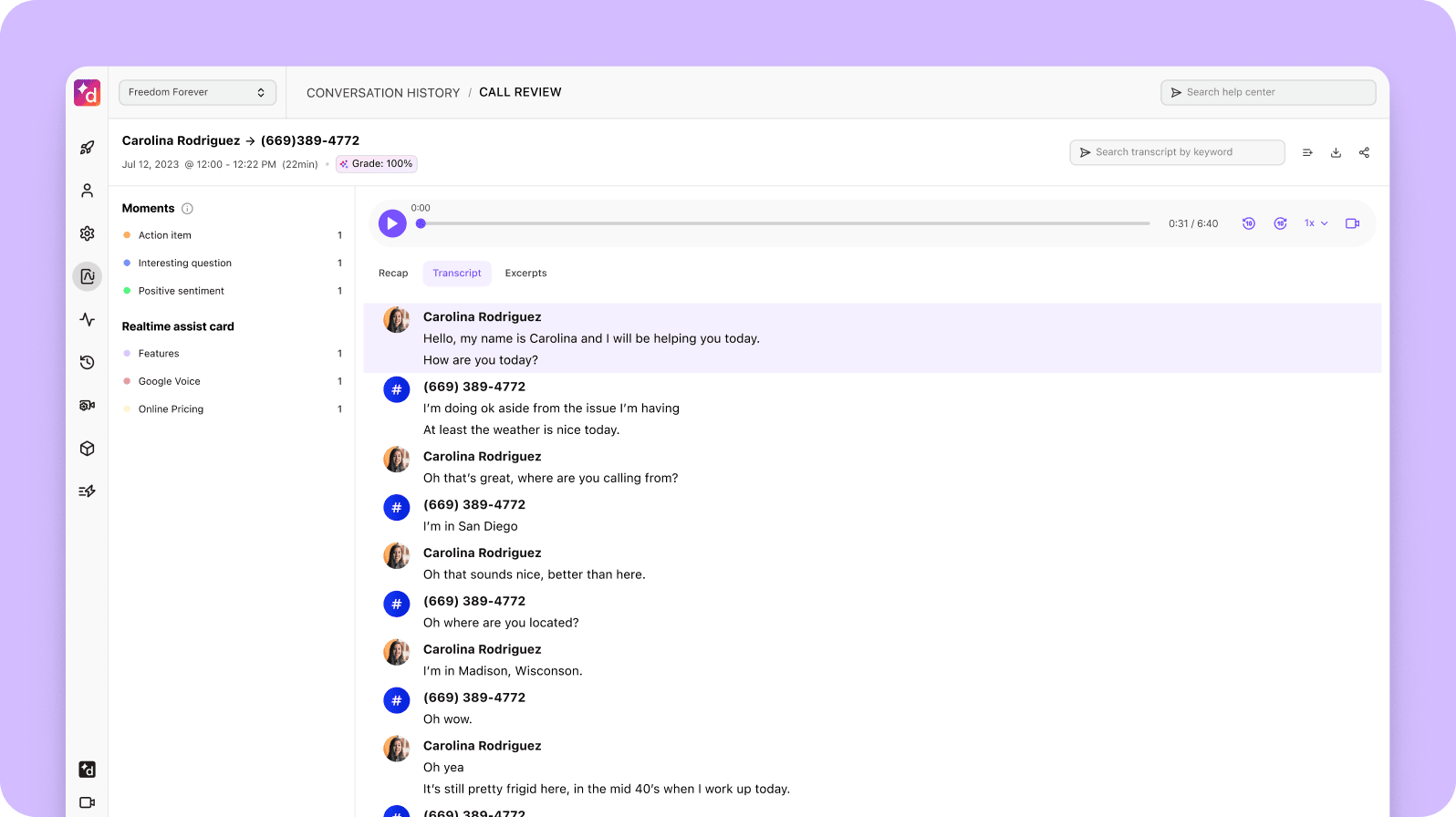Click 'I'm in Madison, Wisconson.' line

(503, 671)
